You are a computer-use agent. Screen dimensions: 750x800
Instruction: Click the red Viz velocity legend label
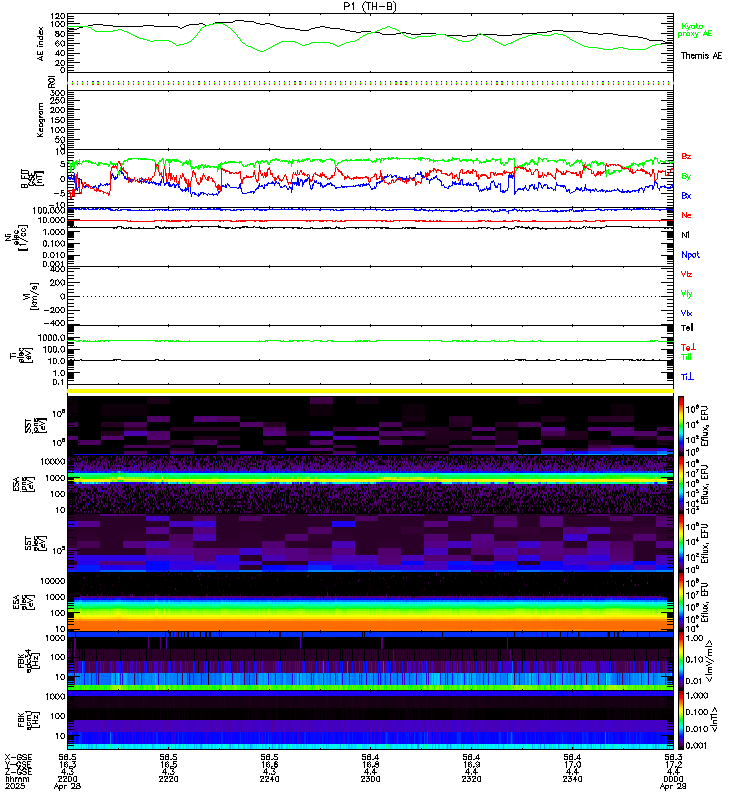686,274
